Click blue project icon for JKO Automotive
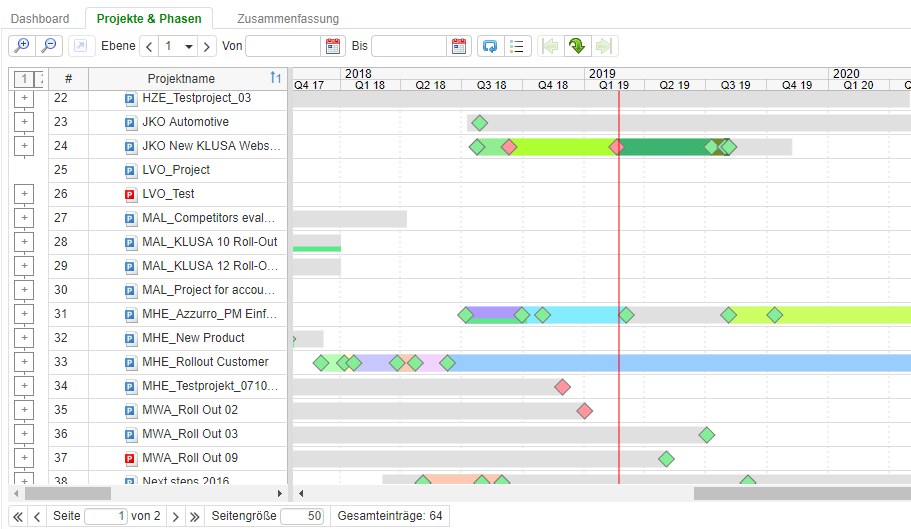 129,122
